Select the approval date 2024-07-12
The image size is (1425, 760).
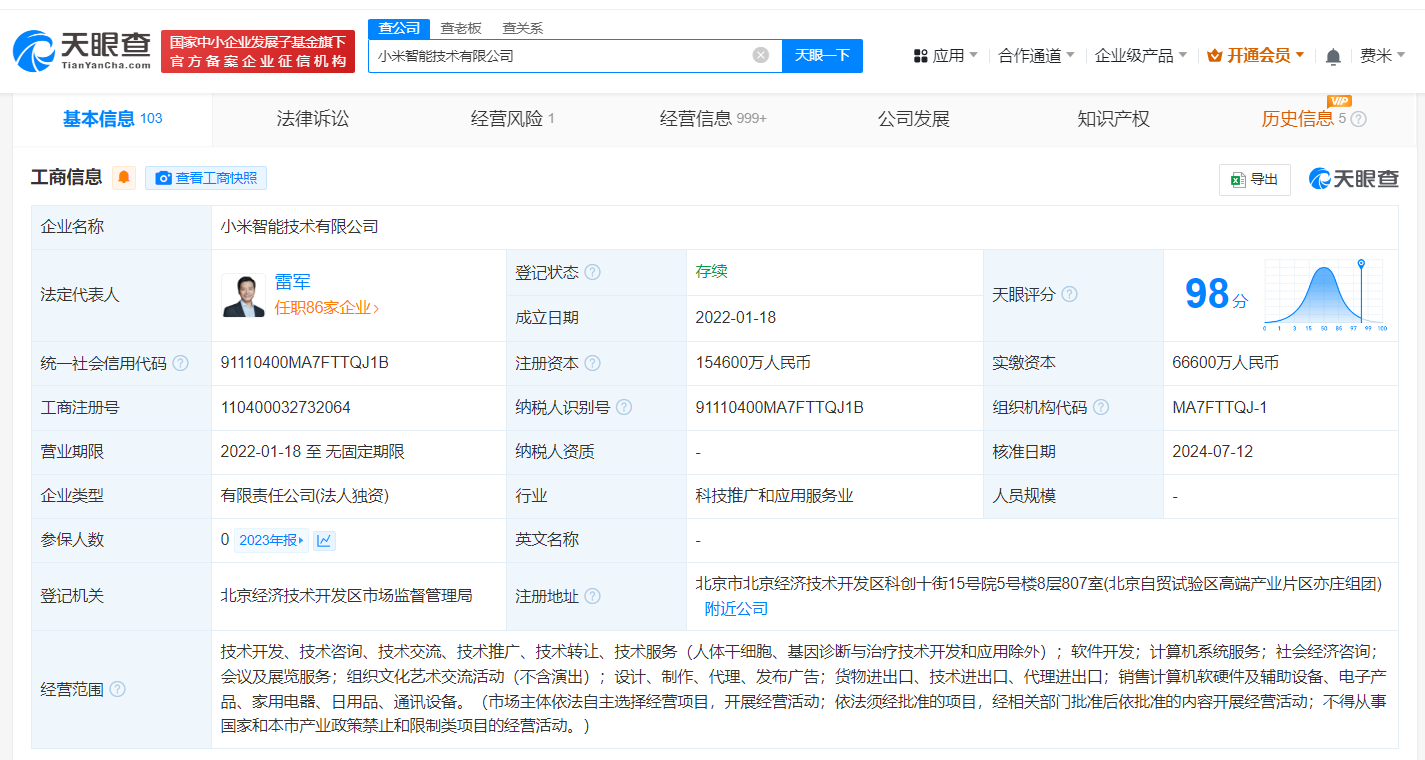1212,451
